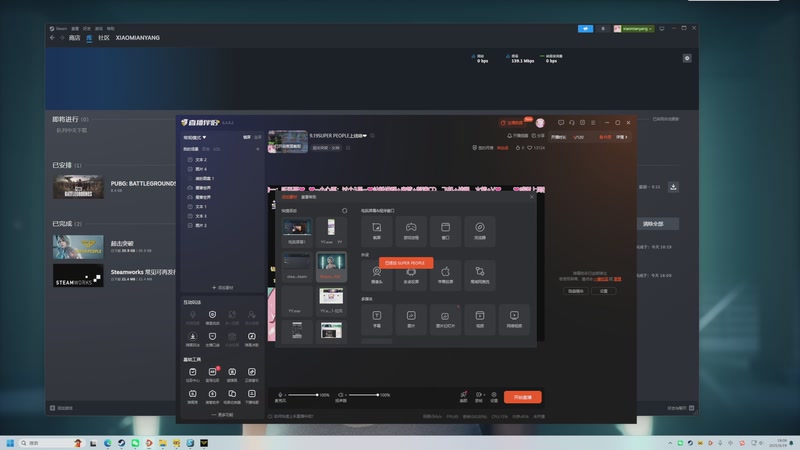Toggle microphone mute icon

(x=280, y=395)
